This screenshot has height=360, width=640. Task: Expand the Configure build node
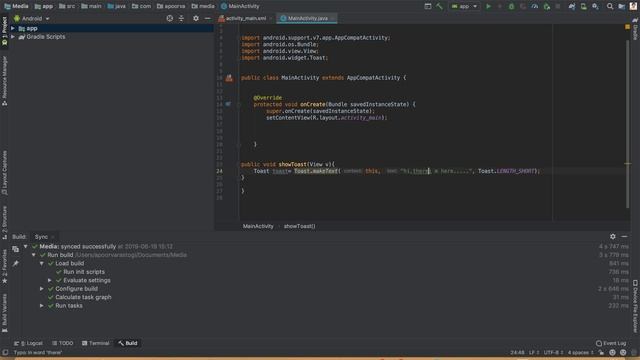[42, 289]
